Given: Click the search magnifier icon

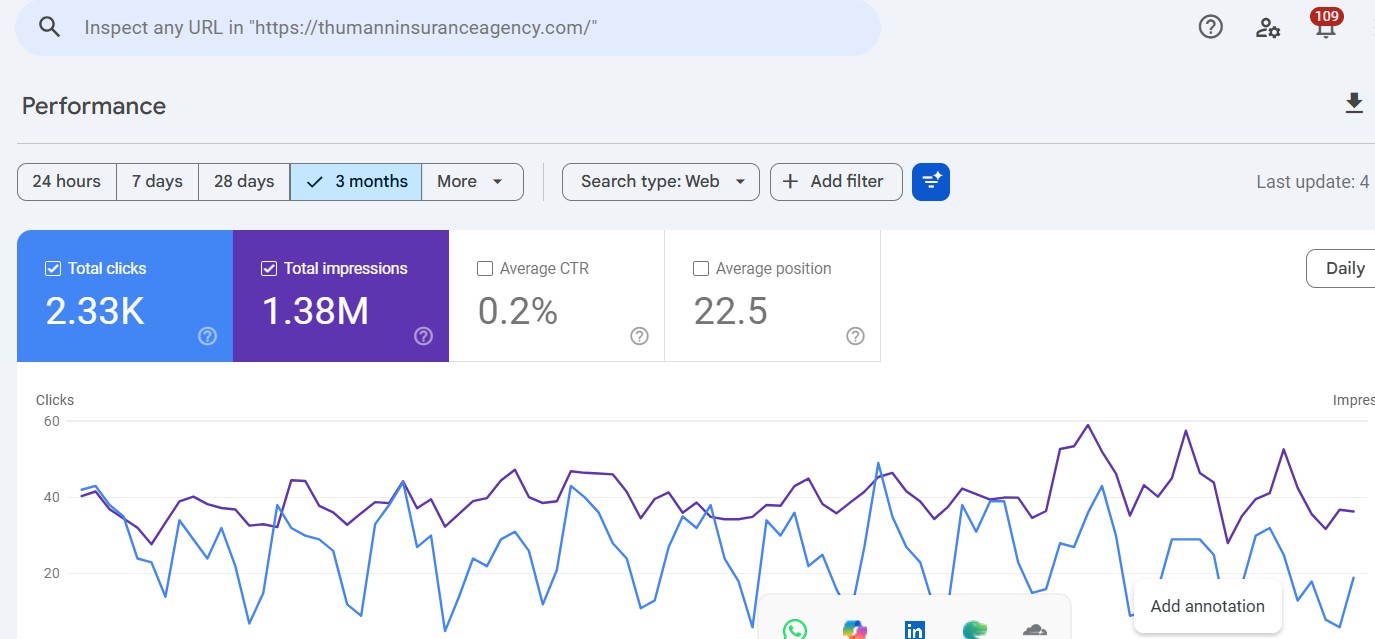Looking at the screenshot, I should (50, 27).
